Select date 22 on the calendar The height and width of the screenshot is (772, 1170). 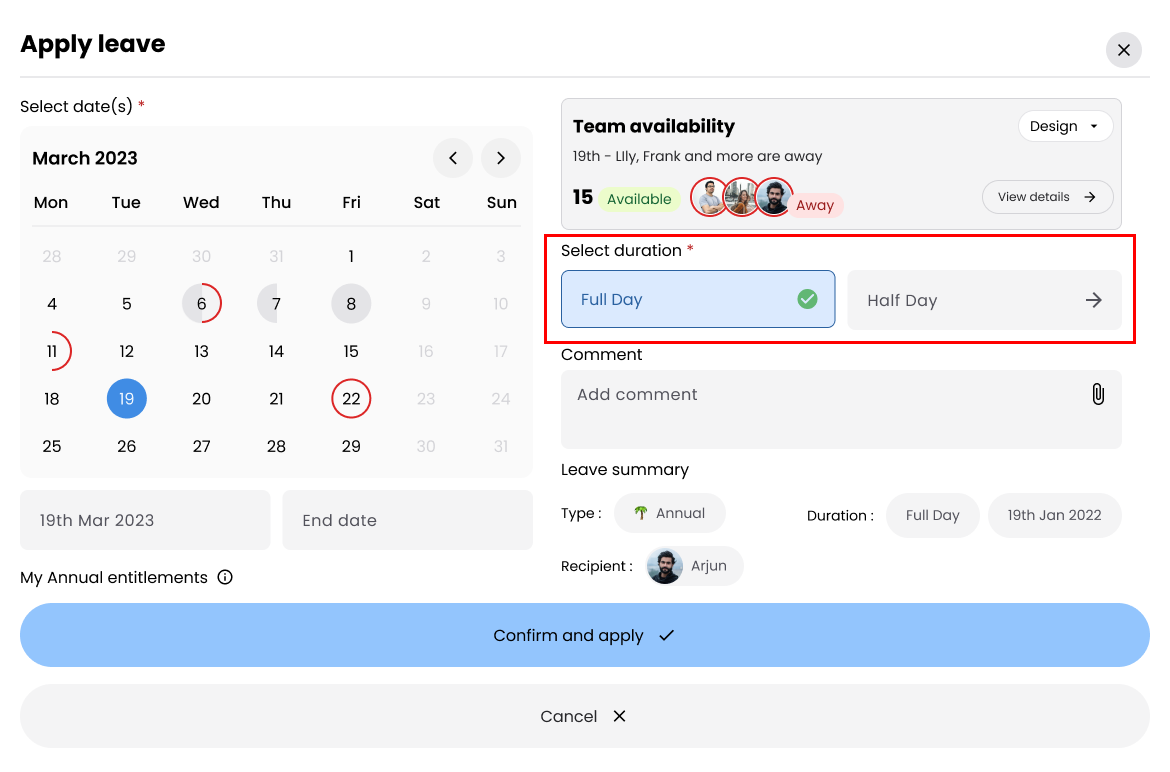[351, 398]
